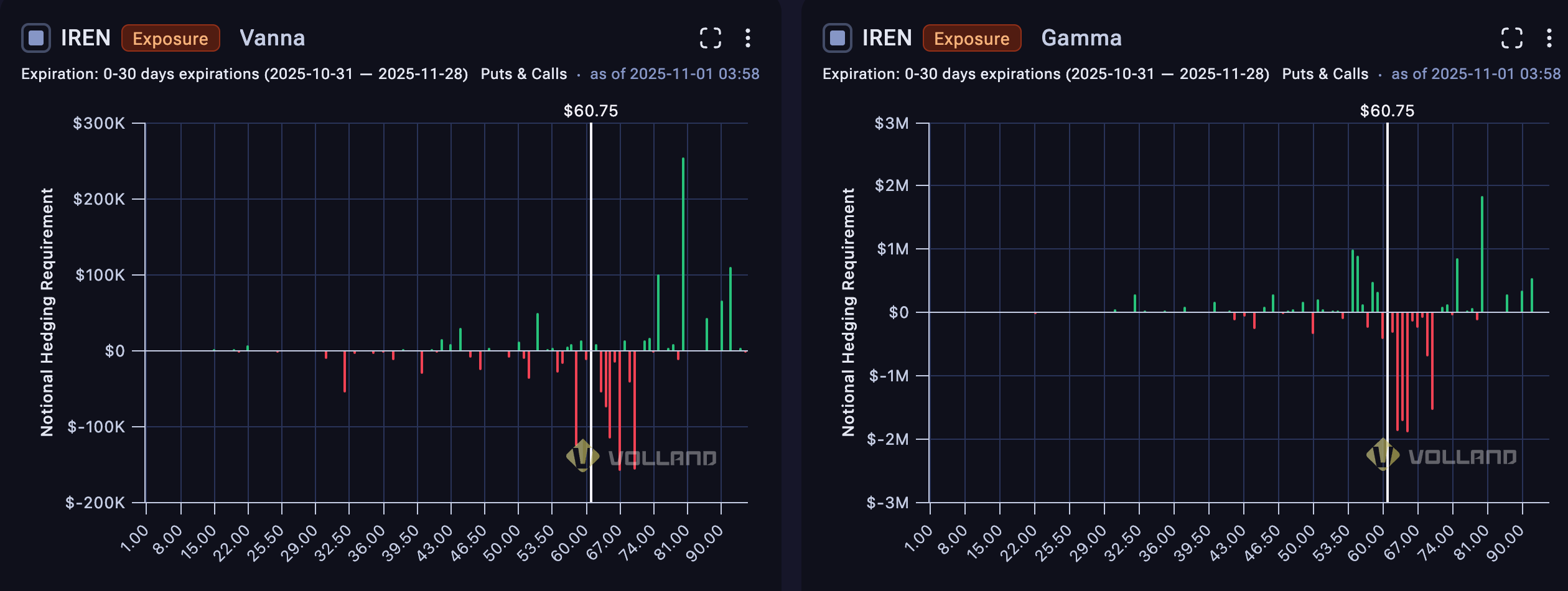Click the $300K y-axis label on Vanna chart
The width and height of the screenshot is (1568, 591).
pyautogui.click(x=99, y=123)
